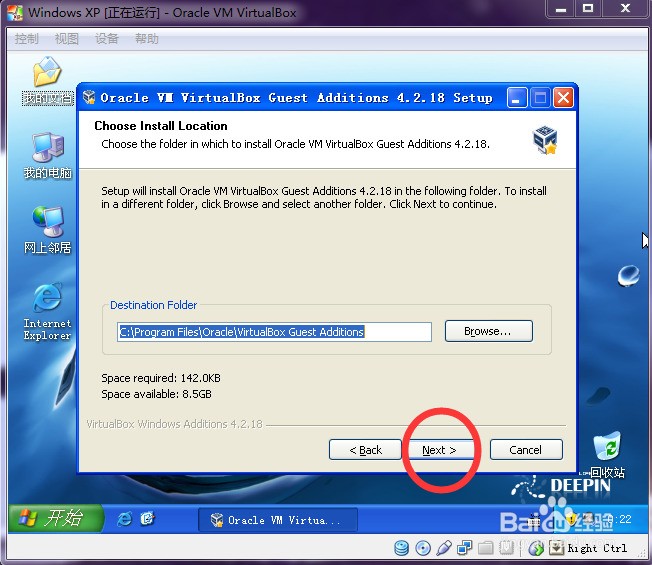
Task: Close the Guest Additions setup dialog
Action: coord(563,98)
